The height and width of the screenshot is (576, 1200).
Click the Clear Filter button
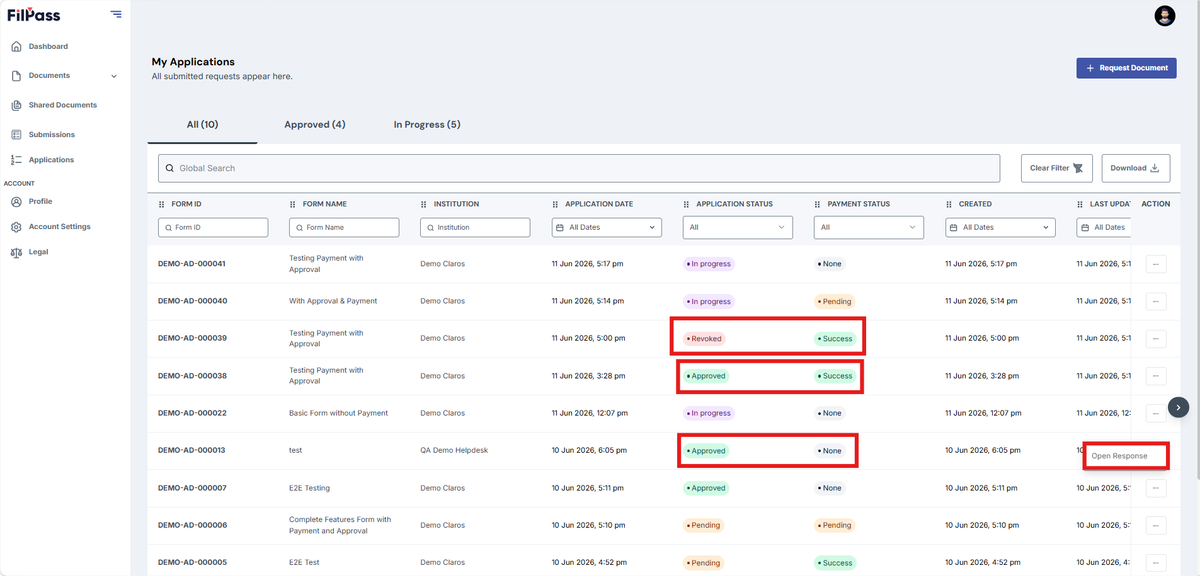(1057, 168)
